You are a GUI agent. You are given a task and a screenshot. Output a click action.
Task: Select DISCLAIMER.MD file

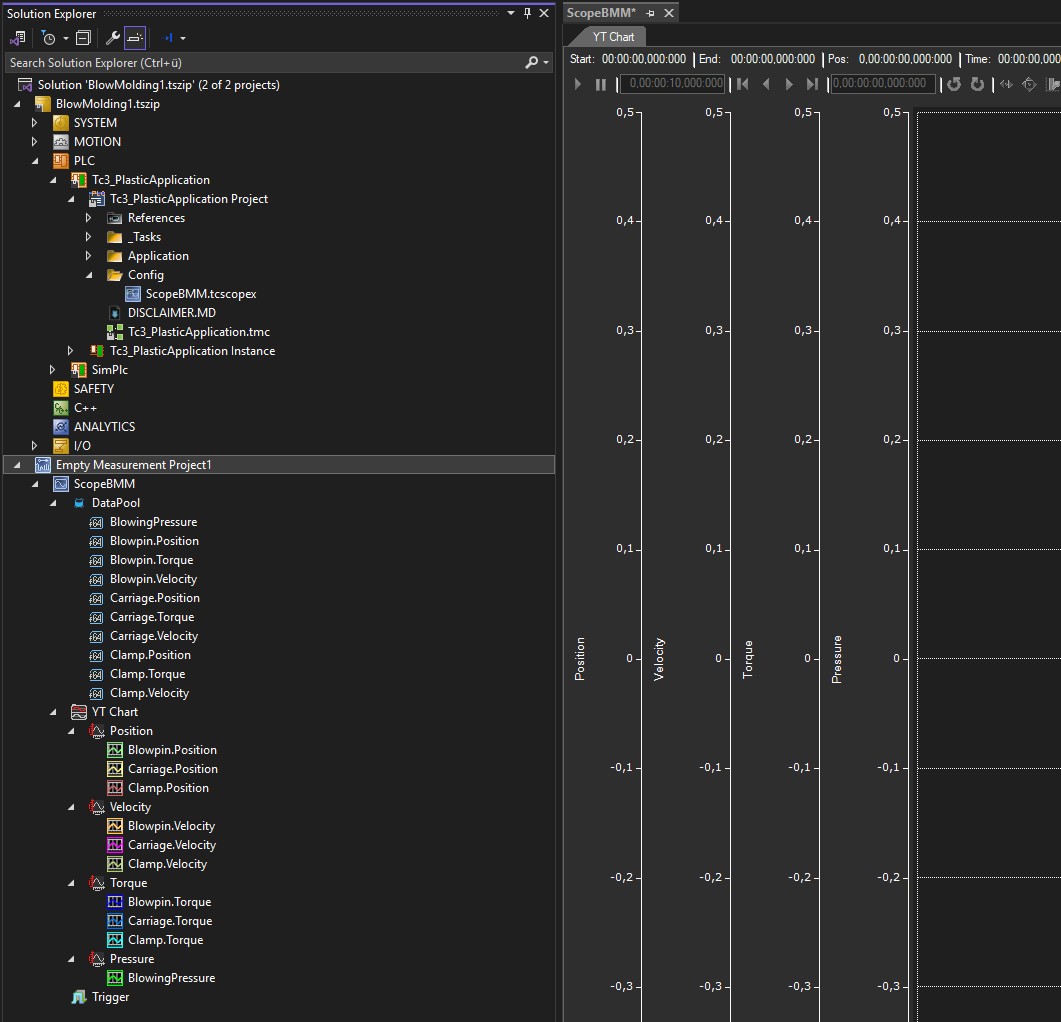[172, 313]
